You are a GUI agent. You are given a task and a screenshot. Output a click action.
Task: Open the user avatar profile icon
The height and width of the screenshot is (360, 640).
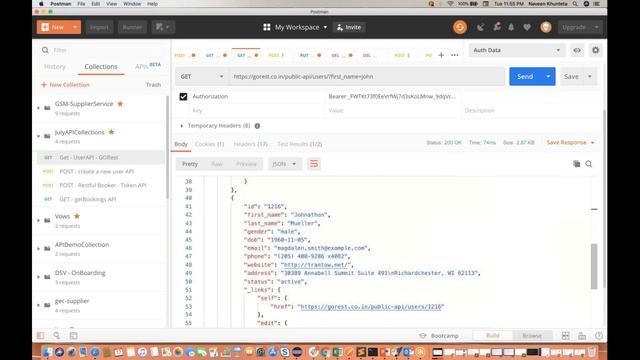click(546, 27)
